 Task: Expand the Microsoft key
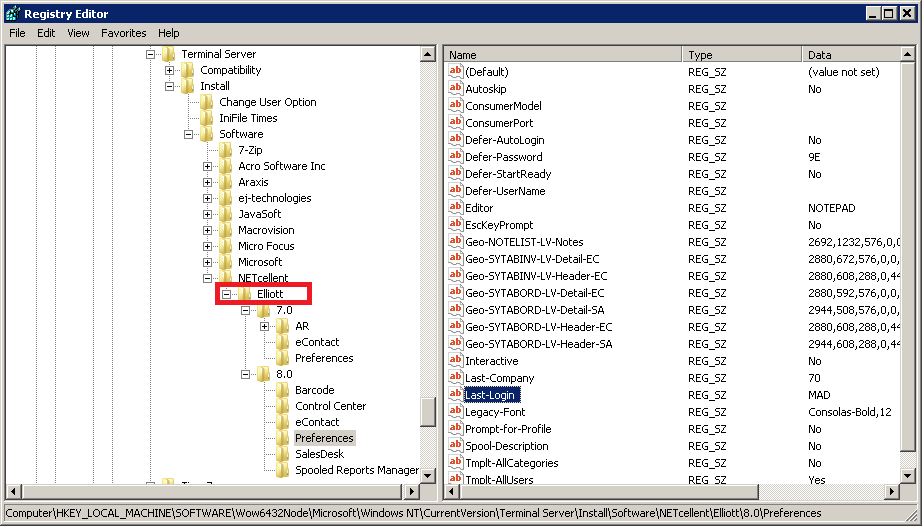click(x=208, y=262)
